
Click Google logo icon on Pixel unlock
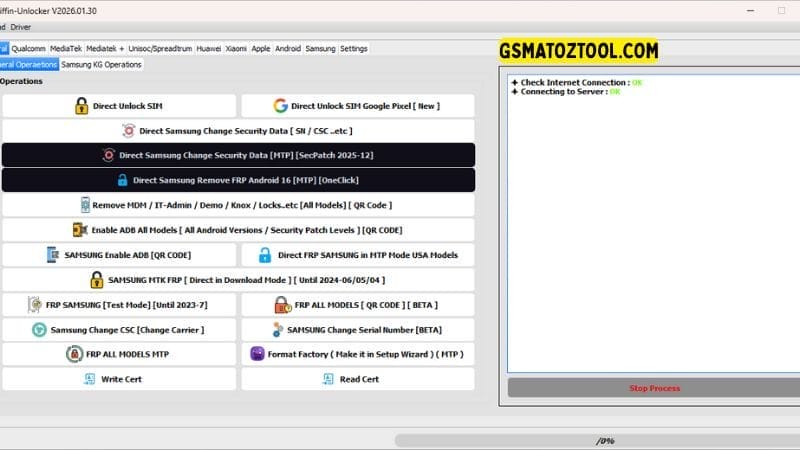coord(280,106)
